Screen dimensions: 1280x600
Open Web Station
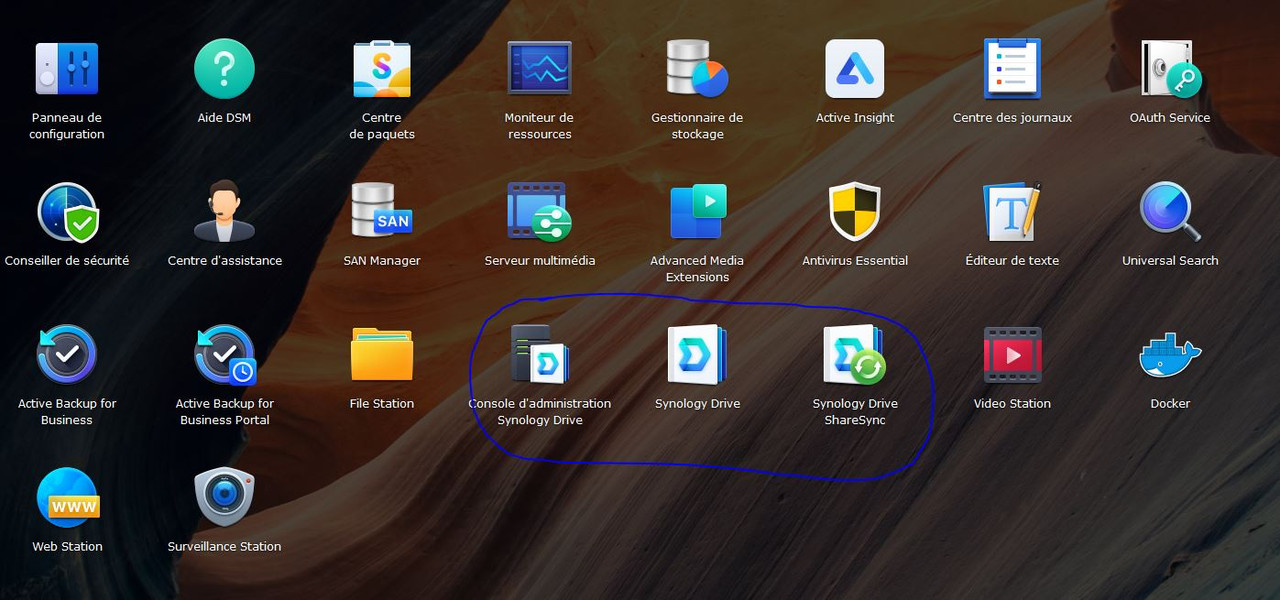67,498
